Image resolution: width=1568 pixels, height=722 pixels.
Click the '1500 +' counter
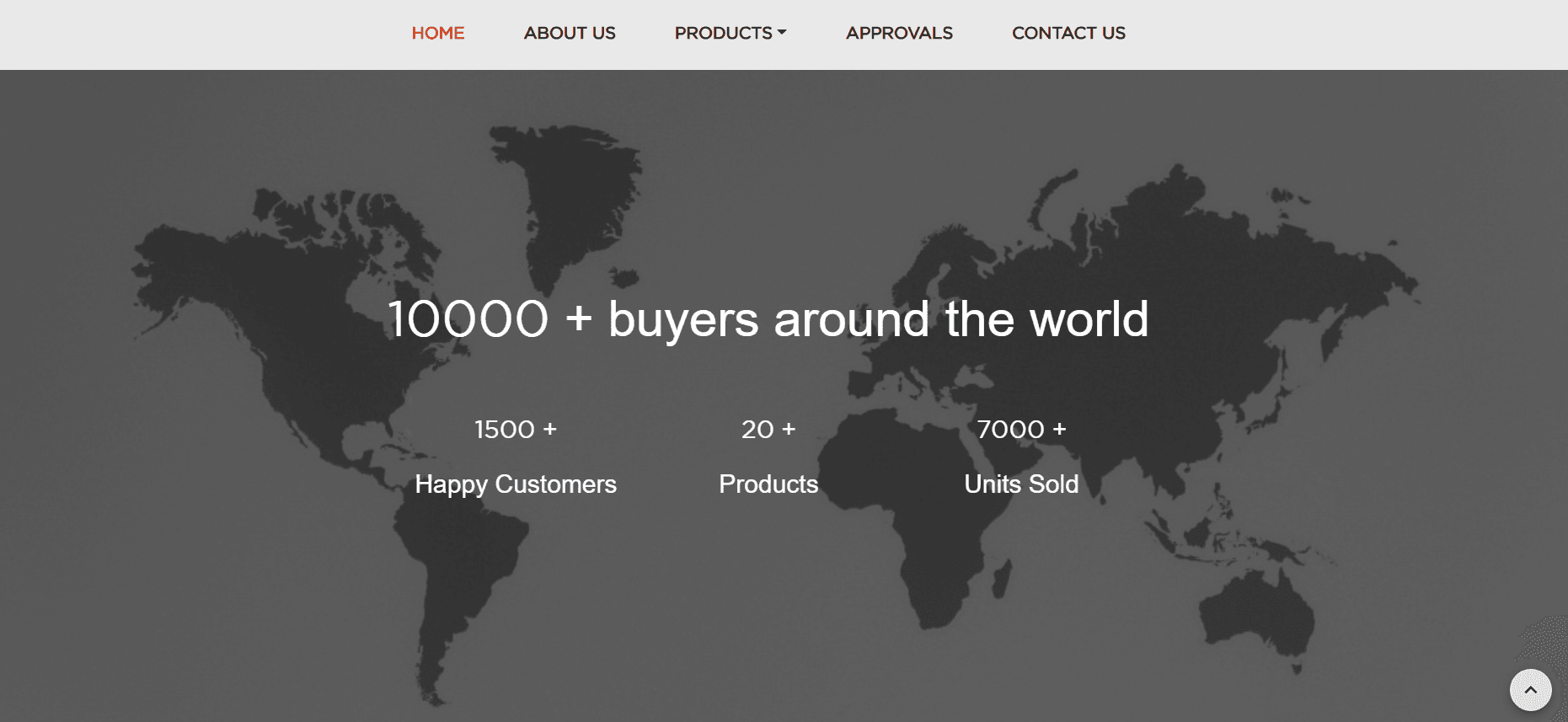click(x=515, y=430)
